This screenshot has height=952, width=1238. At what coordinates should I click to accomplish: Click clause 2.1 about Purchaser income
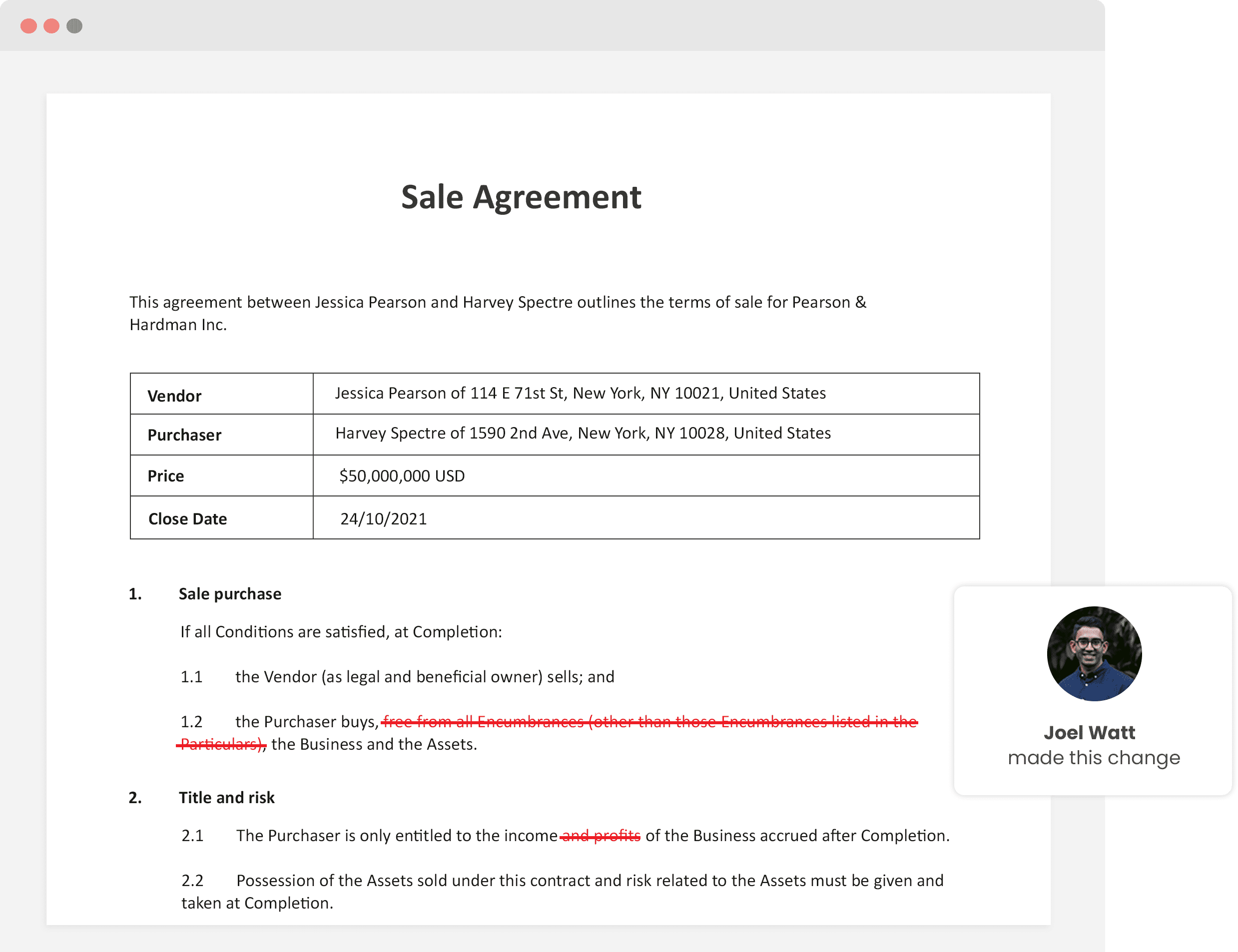(x=565, y=836)
